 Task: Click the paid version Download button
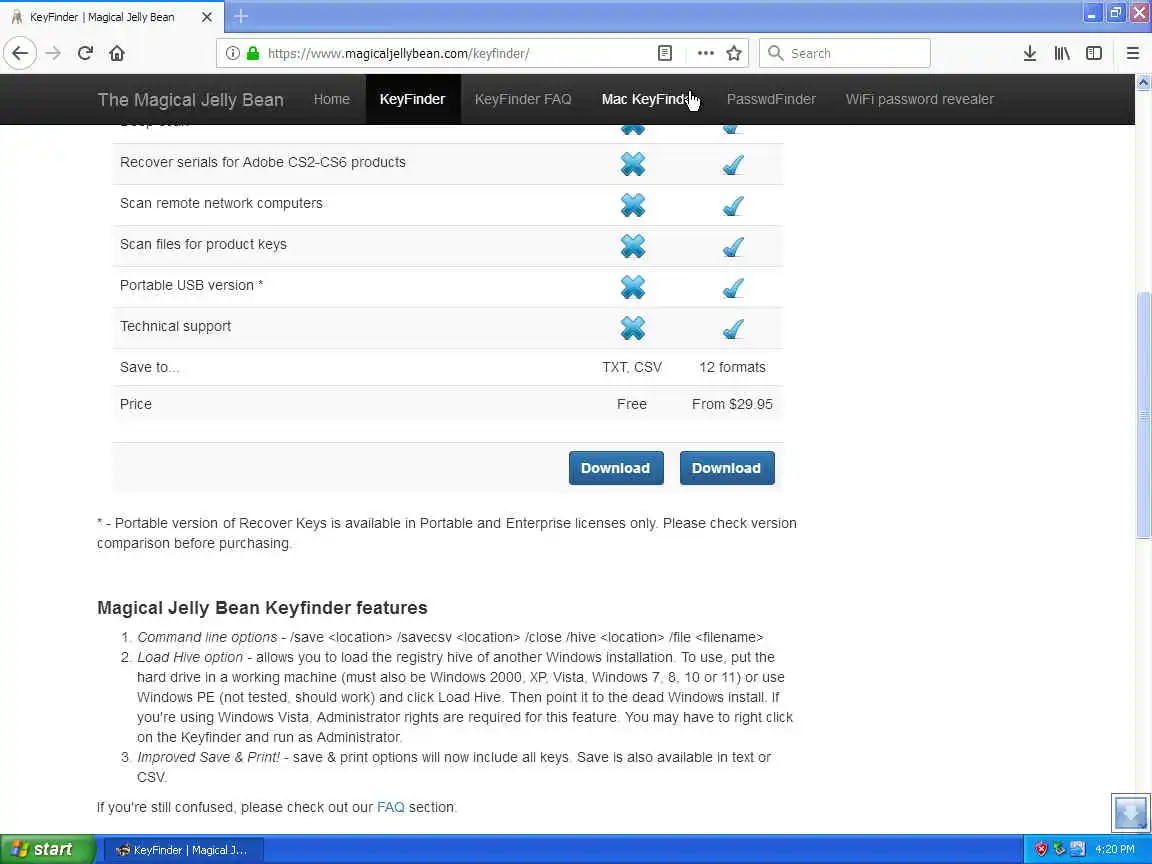point(727,468)
